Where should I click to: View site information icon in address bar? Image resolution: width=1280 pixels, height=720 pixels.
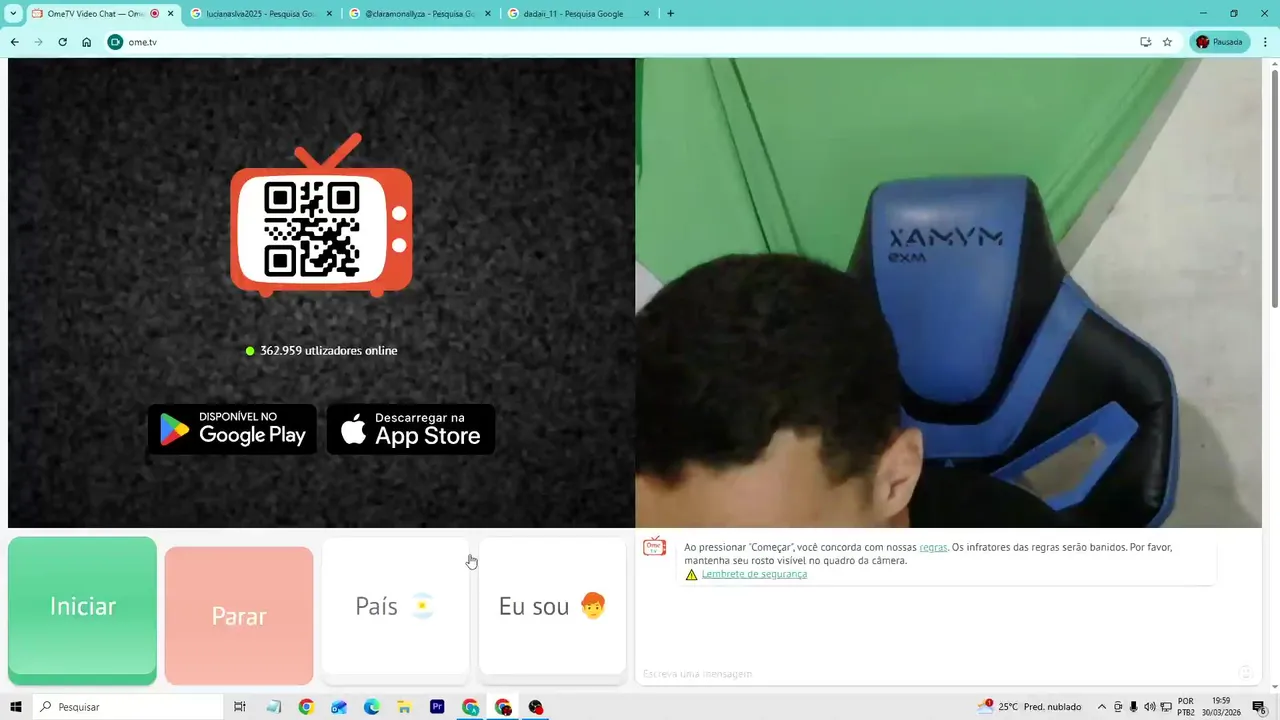click(x=115, y=42)
